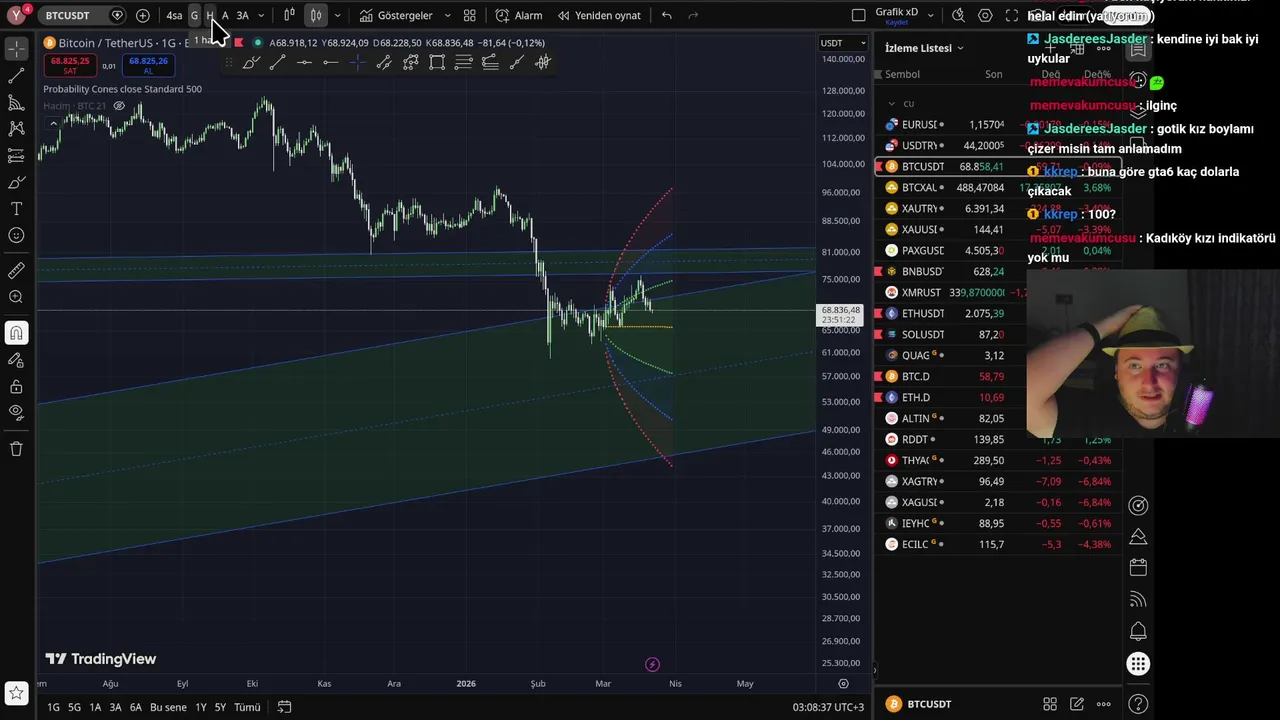Click the undo arrow
Screen dimensions: 1280x720
pyautogui.click(x=667, y=15)
